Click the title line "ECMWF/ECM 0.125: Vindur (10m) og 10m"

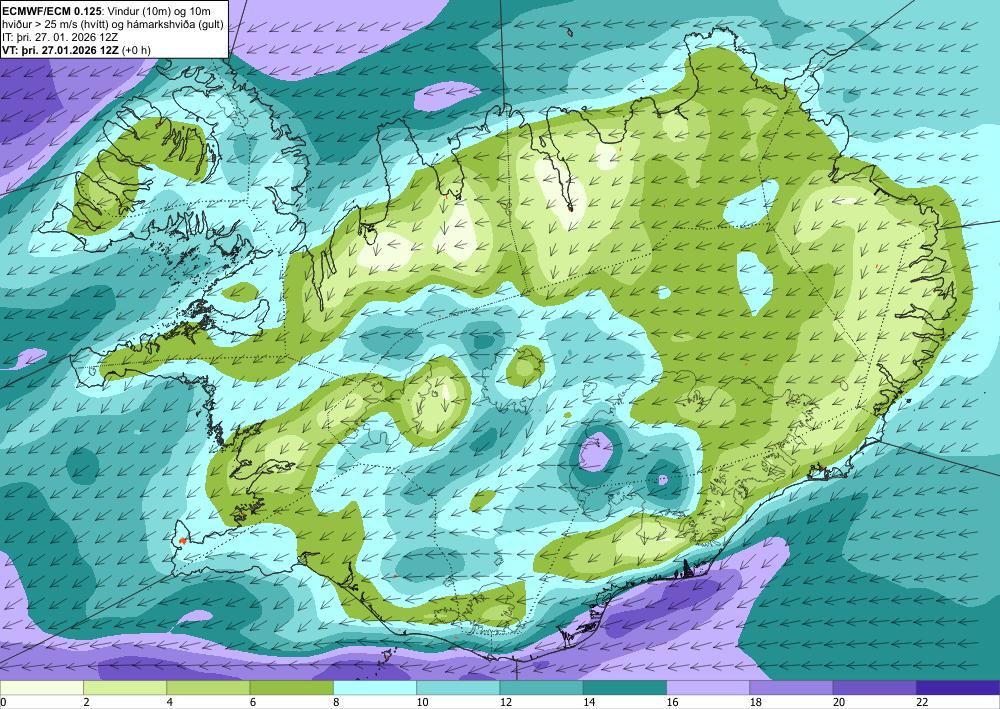(x=107, y=11)
